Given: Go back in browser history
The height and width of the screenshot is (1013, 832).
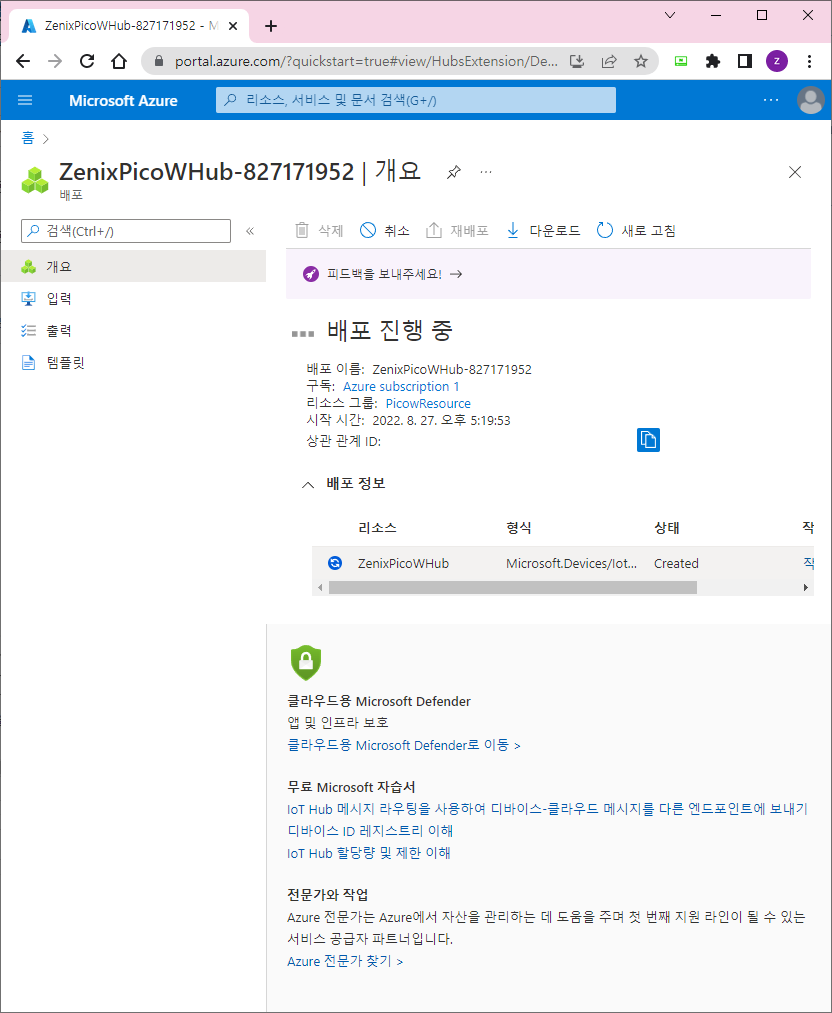Looking at the screenshot, I should pos(23,61).
